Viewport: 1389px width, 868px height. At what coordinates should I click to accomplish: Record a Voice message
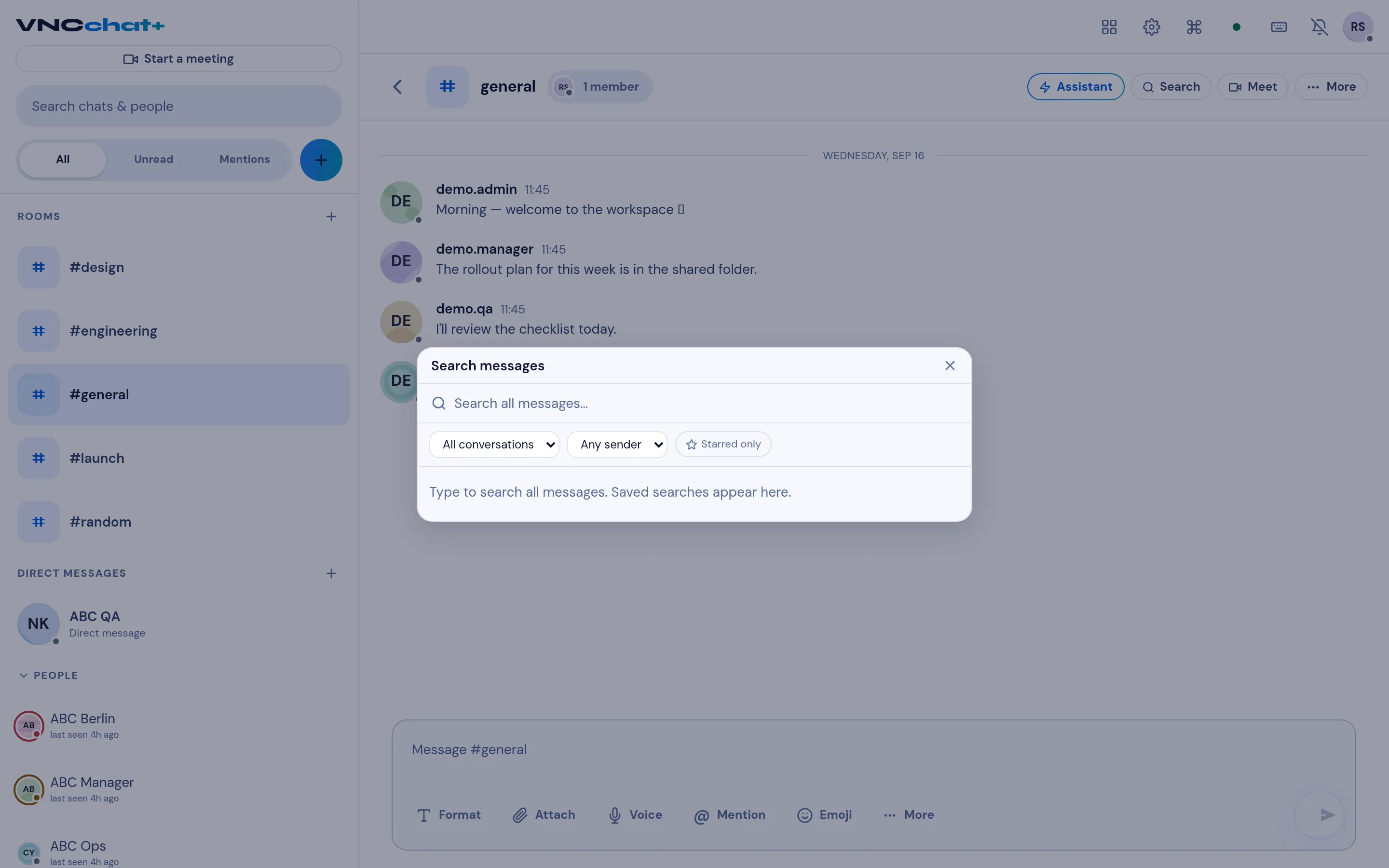tap(635, 815)
